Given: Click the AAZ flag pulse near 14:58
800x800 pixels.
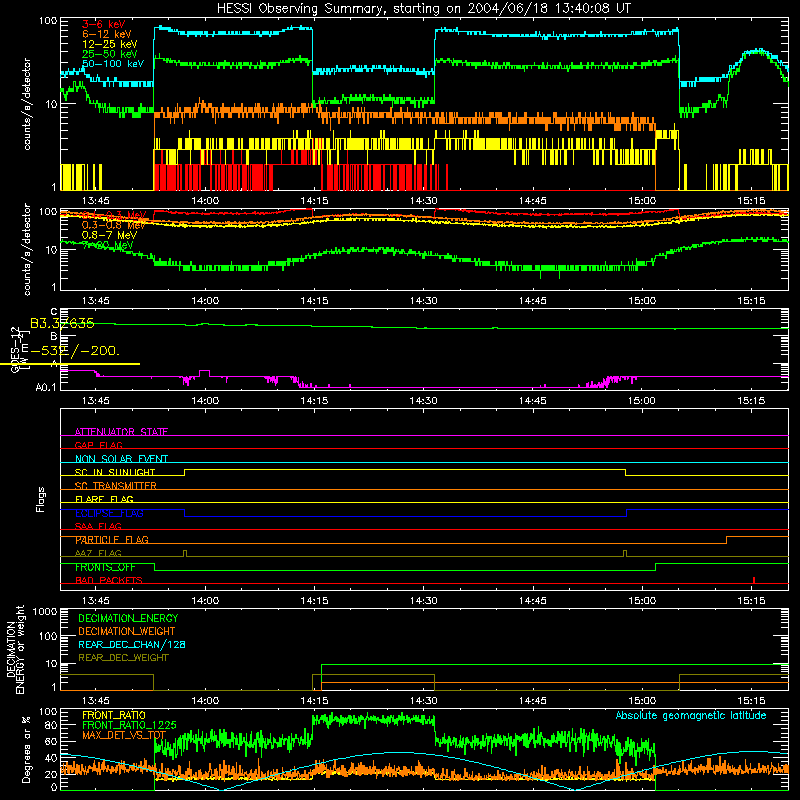Looking at the screenshot, I should coord(626,553).
